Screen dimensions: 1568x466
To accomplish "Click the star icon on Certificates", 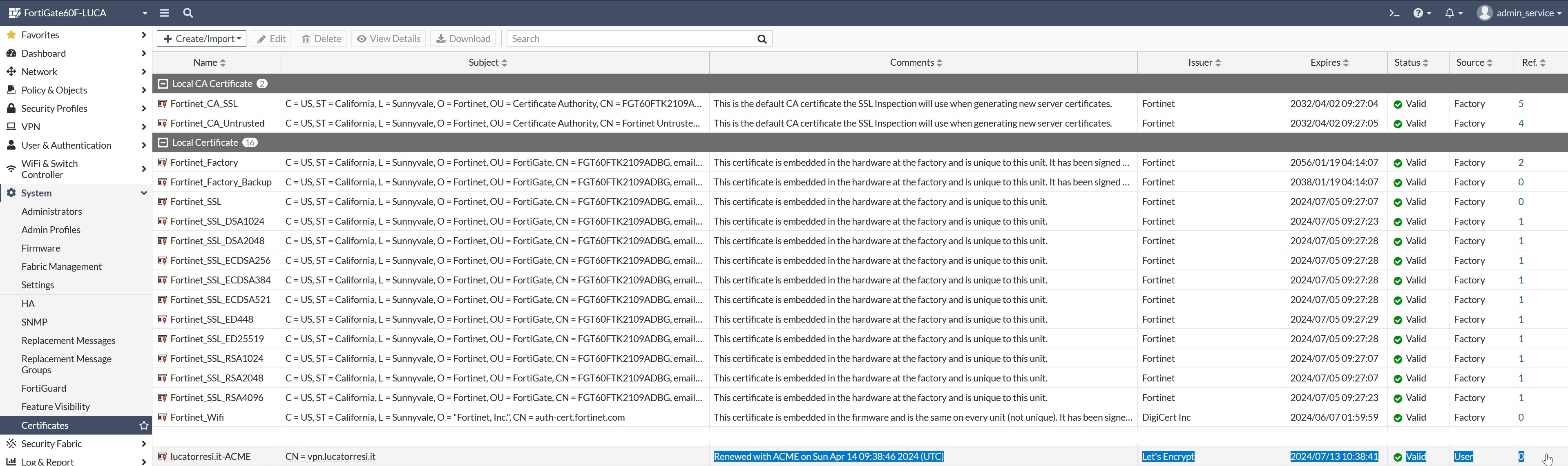I will coord(144,425).
